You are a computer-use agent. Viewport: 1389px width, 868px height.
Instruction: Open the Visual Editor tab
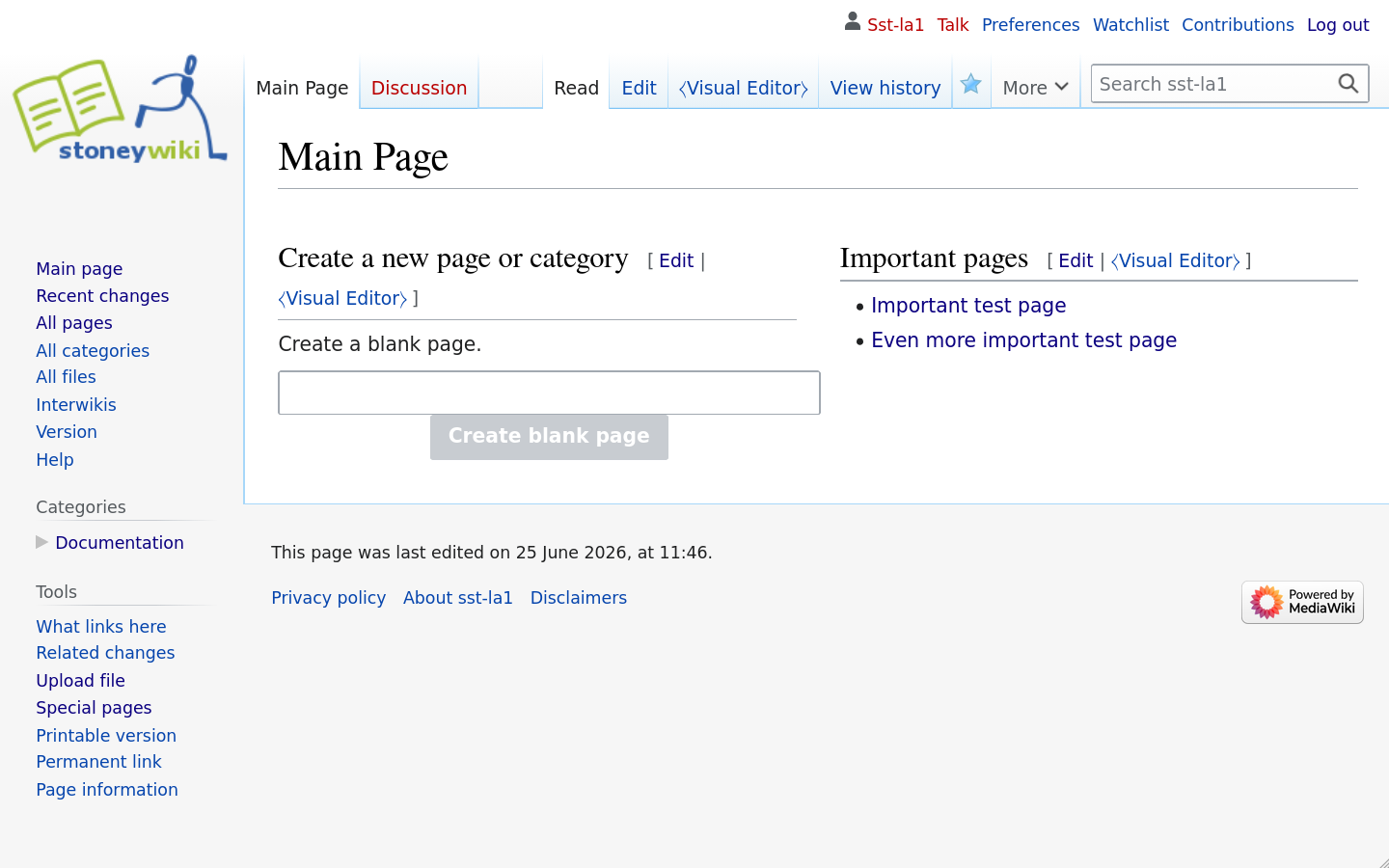743,88
